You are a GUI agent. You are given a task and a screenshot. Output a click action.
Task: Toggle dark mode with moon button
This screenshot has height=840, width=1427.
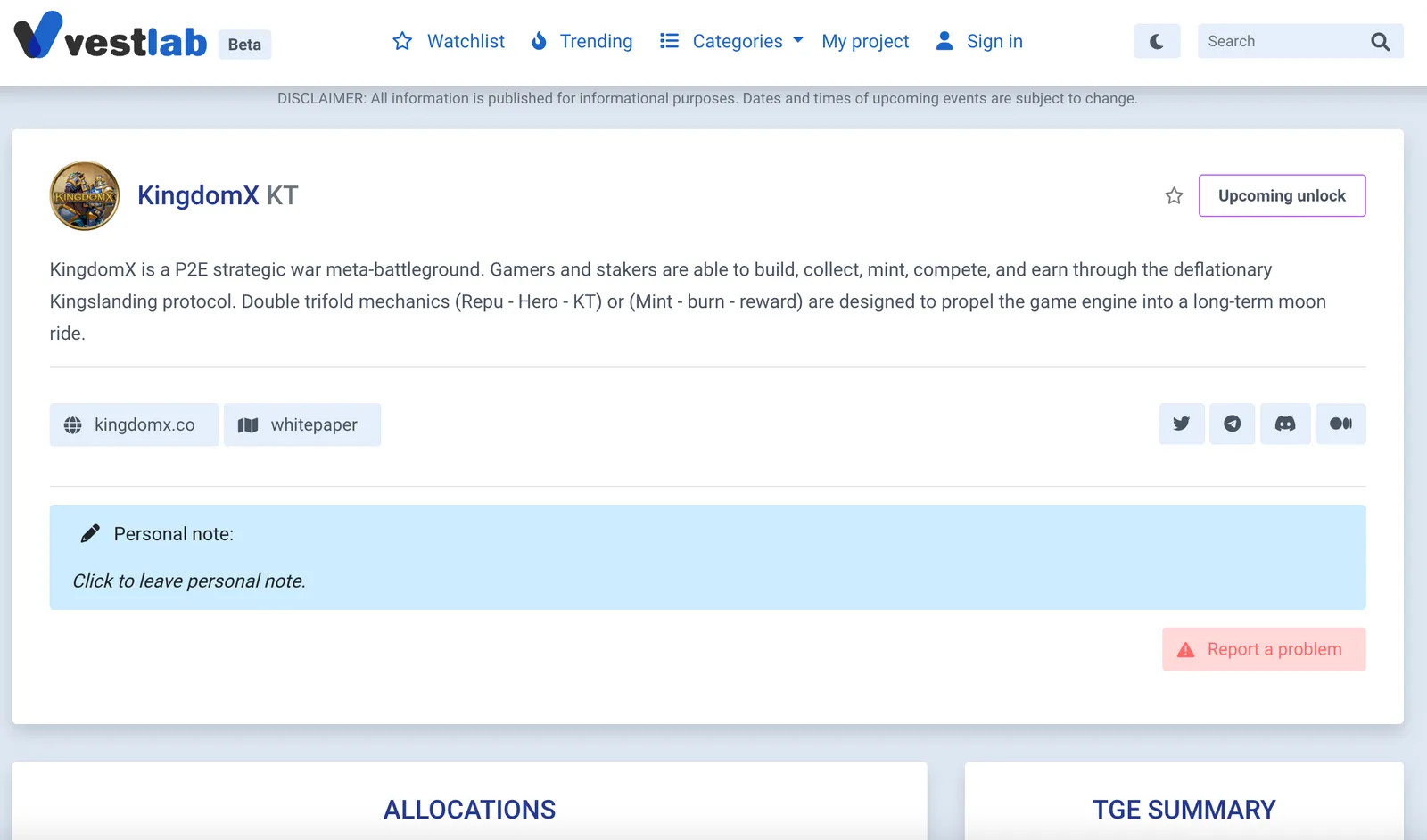[1157, 41]
